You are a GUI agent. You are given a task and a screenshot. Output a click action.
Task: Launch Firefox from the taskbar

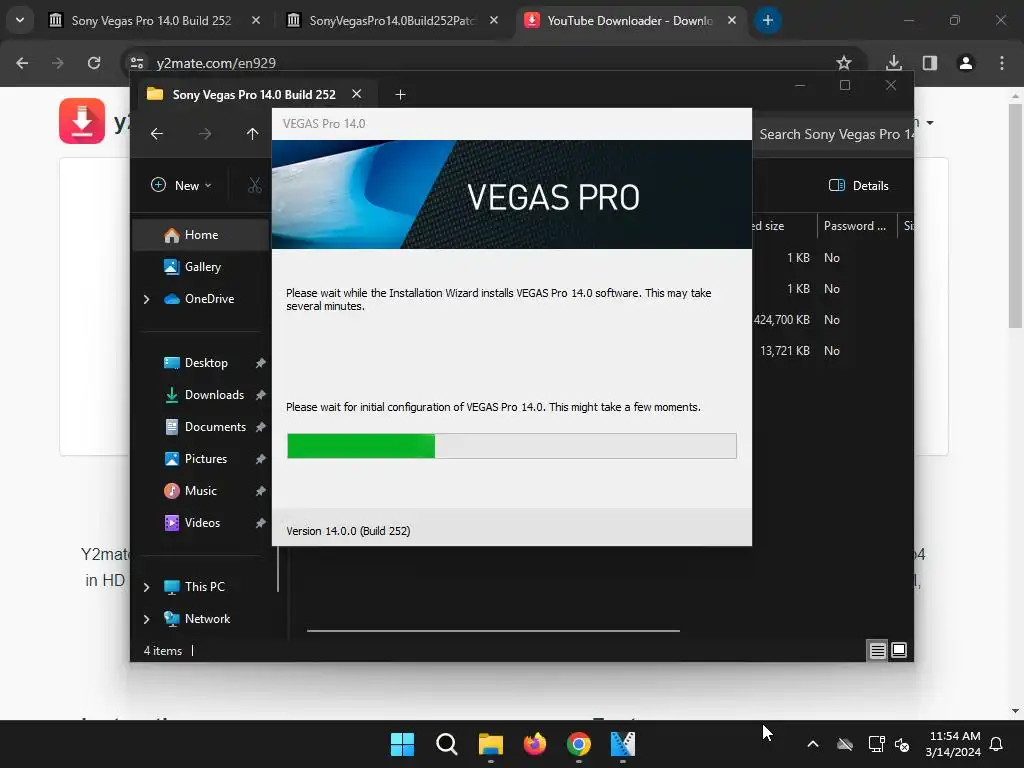coord(535,744)
